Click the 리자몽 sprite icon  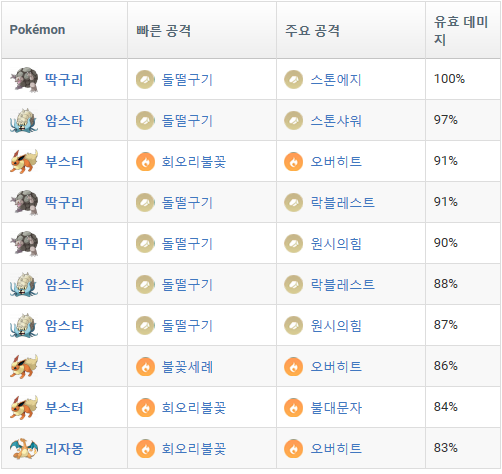(x=24, y=449)
